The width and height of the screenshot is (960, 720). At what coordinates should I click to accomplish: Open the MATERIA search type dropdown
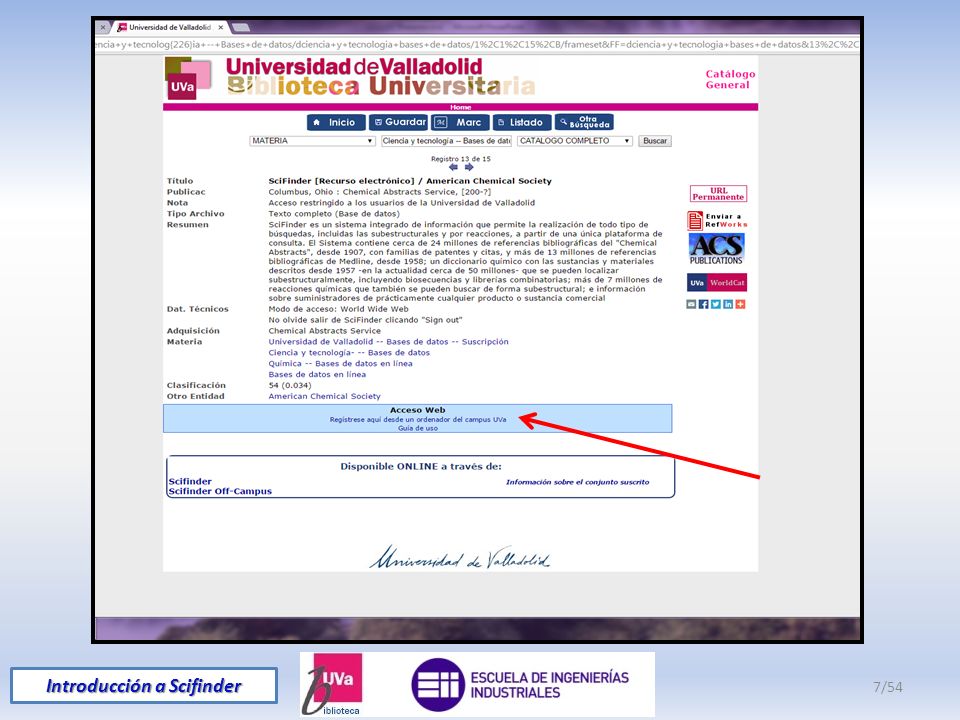pyautogui.click(x=312, y=141)
